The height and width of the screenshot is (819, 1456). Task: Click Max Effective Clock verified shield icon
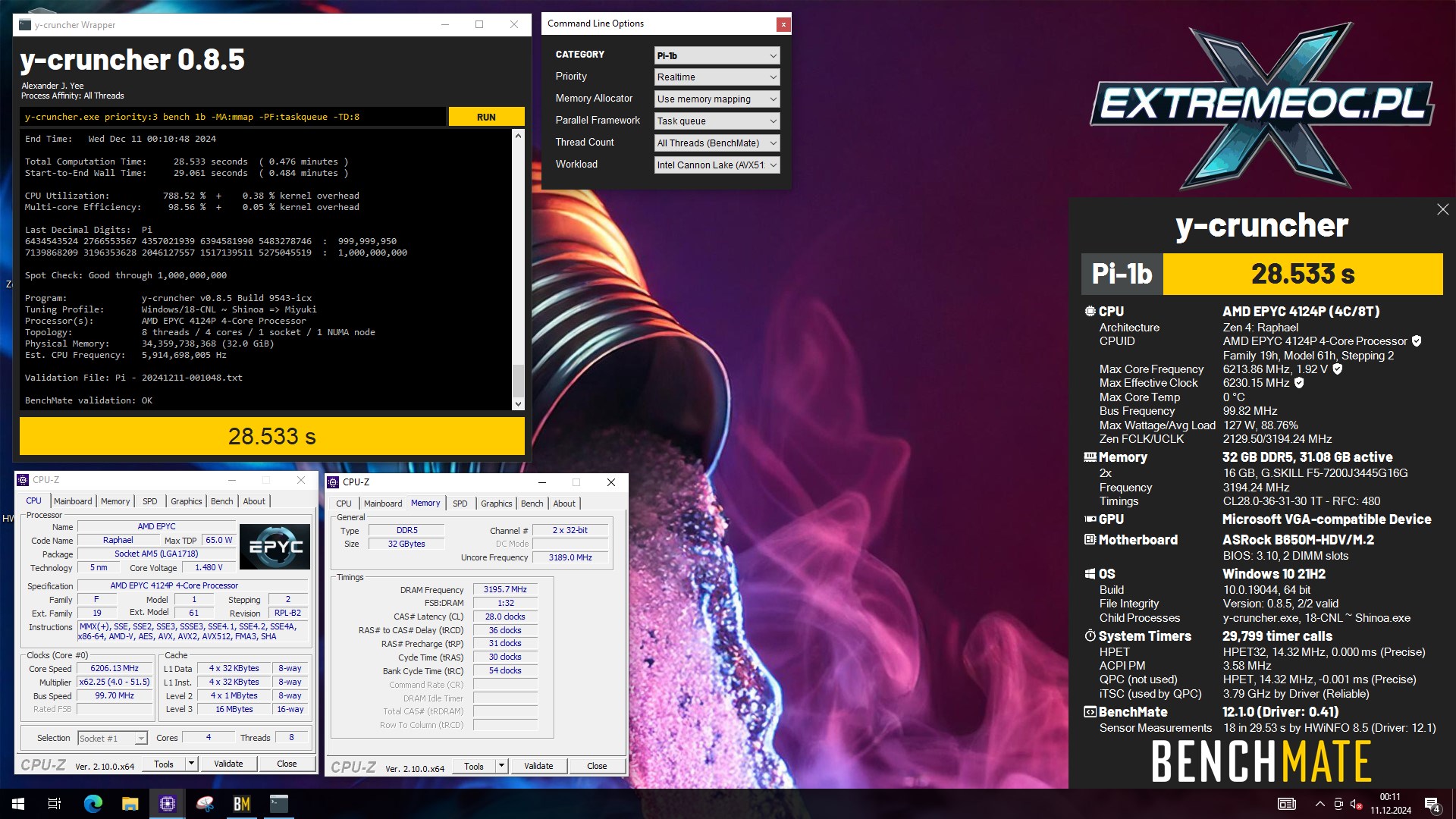(1299, 383)
